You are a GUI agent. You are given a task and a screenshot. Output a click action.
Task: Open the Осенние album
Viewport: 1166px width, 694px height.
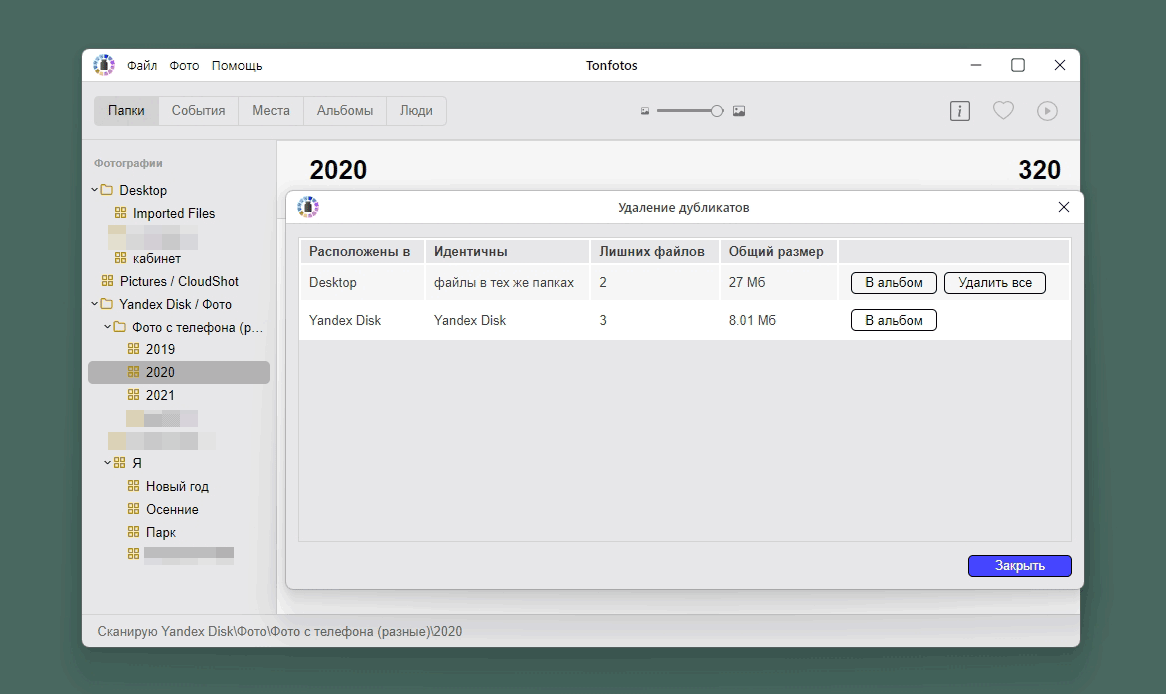[x=164, y=510]
